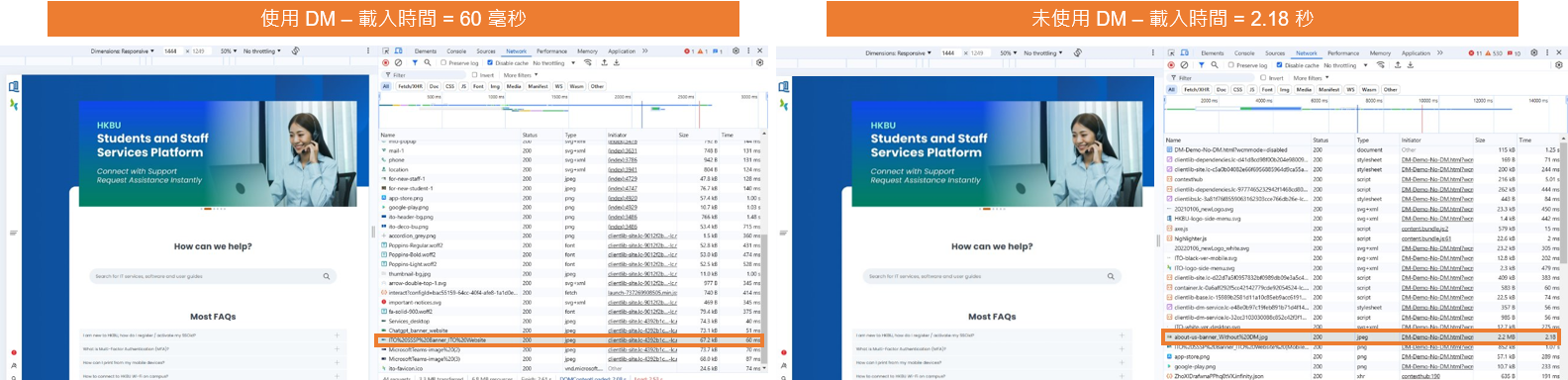Image resolution: width=1568 pixels, height=380 pixels.
Task: Toggle Img type filter in 60 毫秒 DevTools
Action: coord(495,86)
